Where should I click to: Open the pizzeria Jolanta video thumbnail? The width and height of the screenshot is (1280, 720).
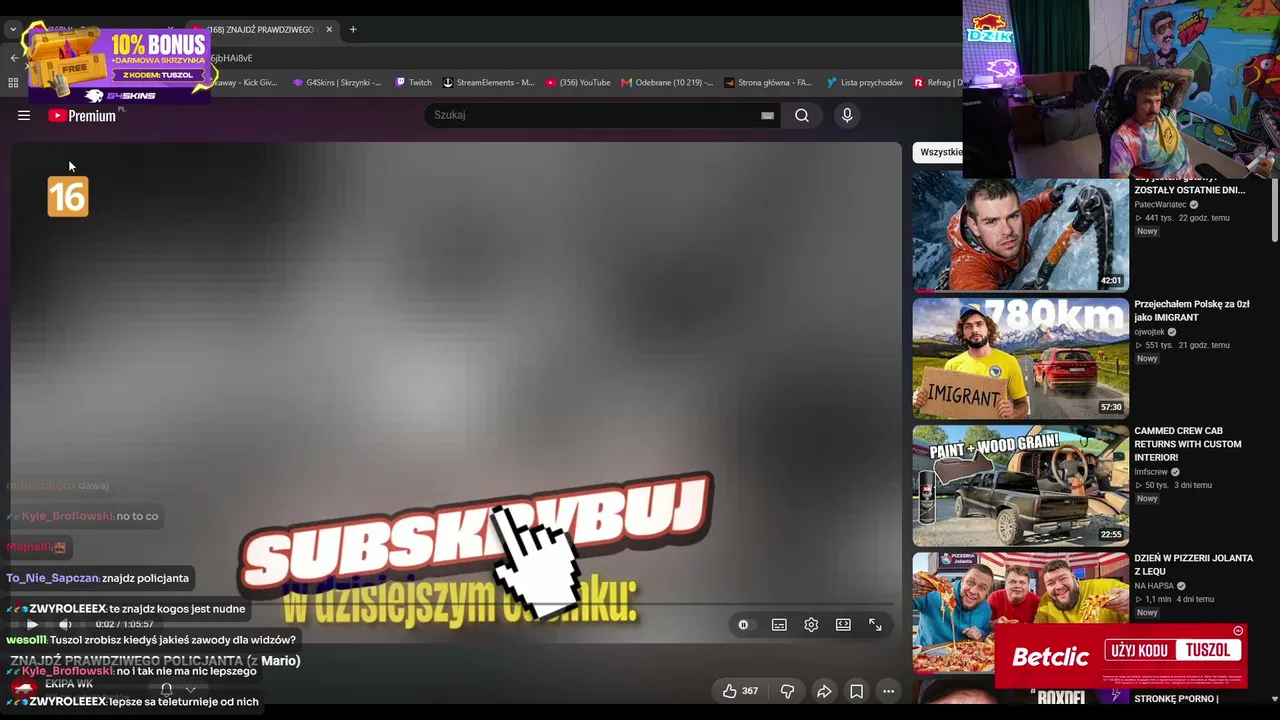(1020, 613)
